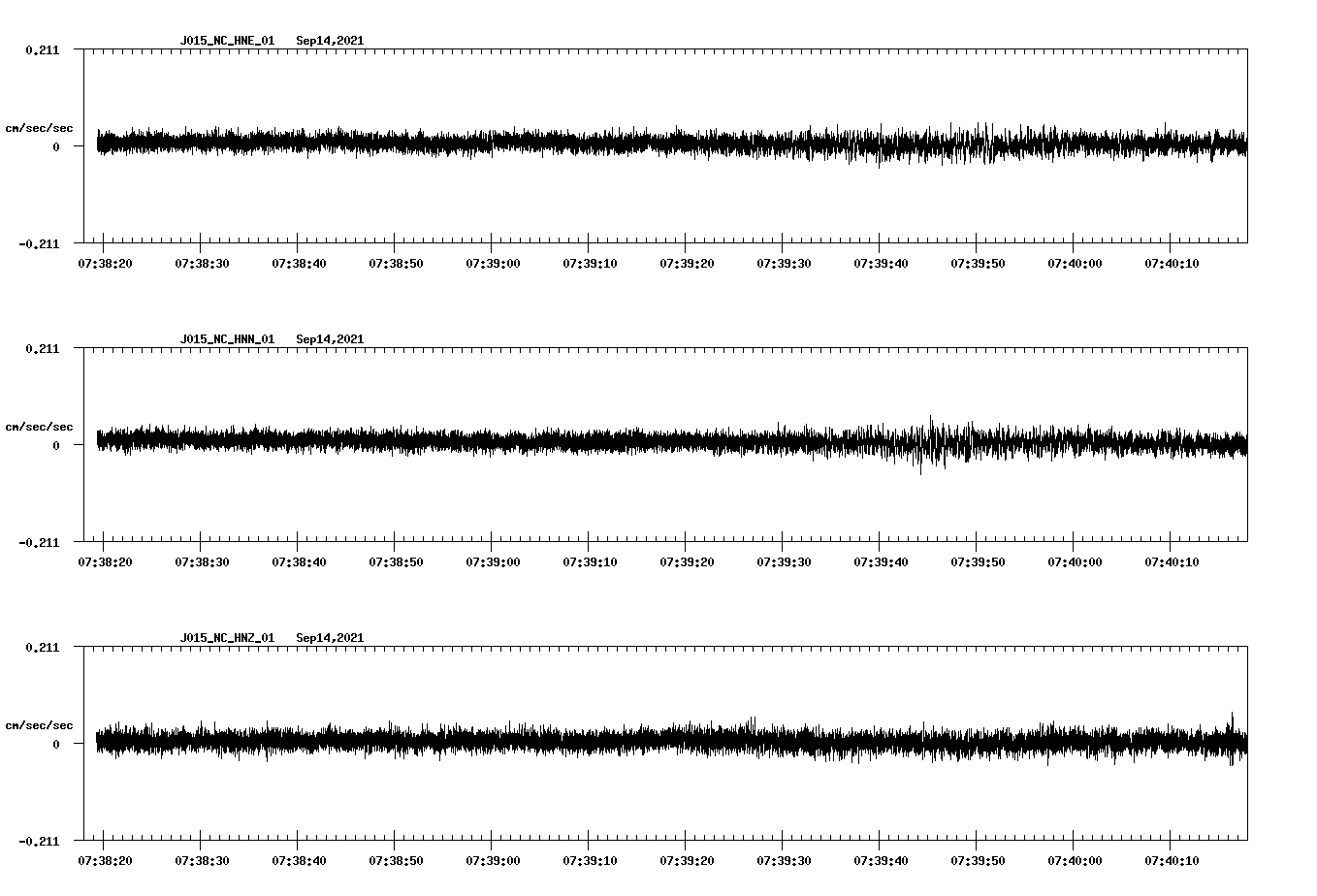The height and width of the screenshot is (896, 1317).
Task: Select the Sep14,2021 date above the HNN plot
Action: click(x=330, y=339)
